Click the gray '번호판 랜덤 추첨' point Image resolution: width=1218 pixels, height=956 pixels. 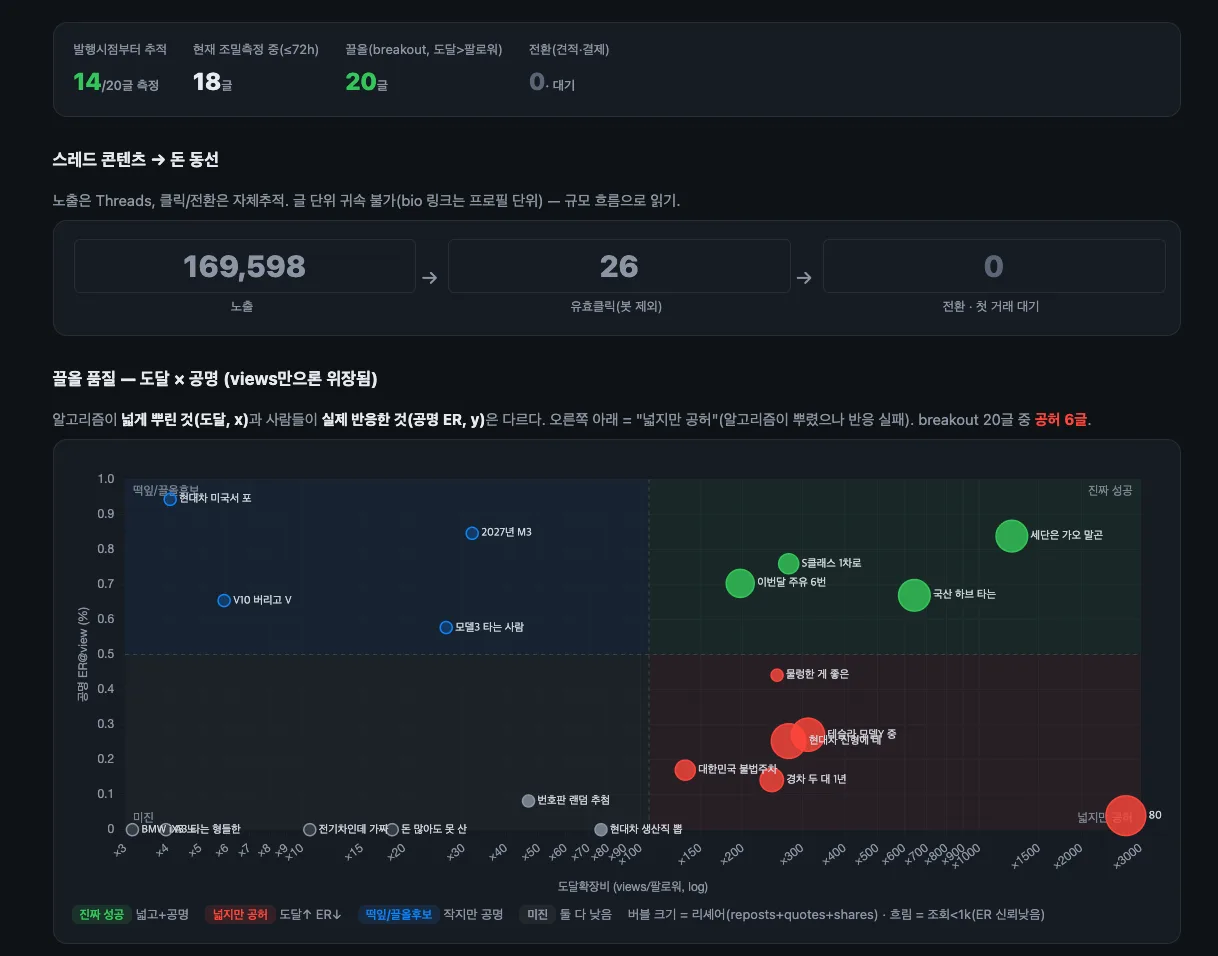click(x=528, y=801)
